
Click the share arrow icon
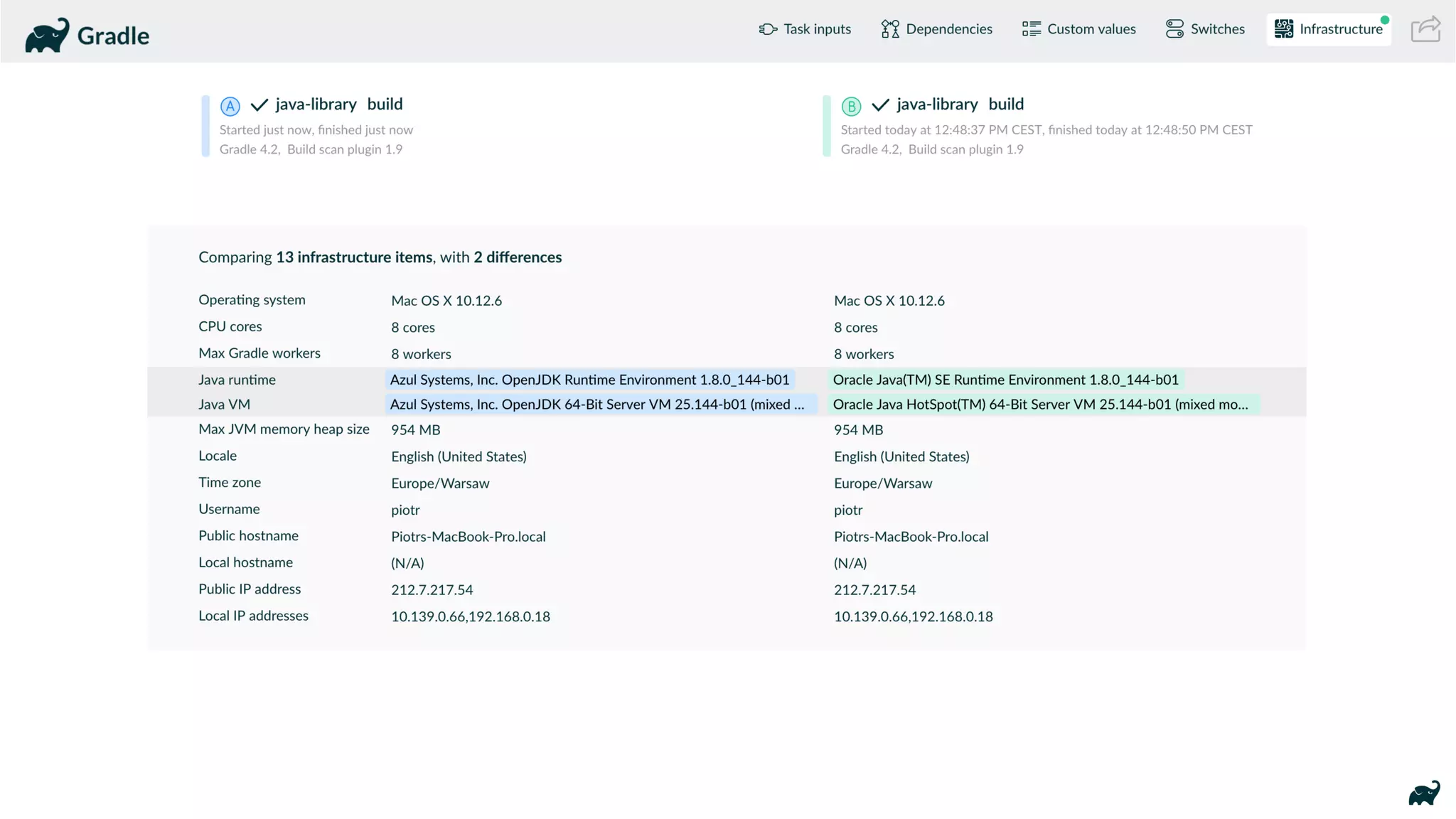coord(1425,29)
